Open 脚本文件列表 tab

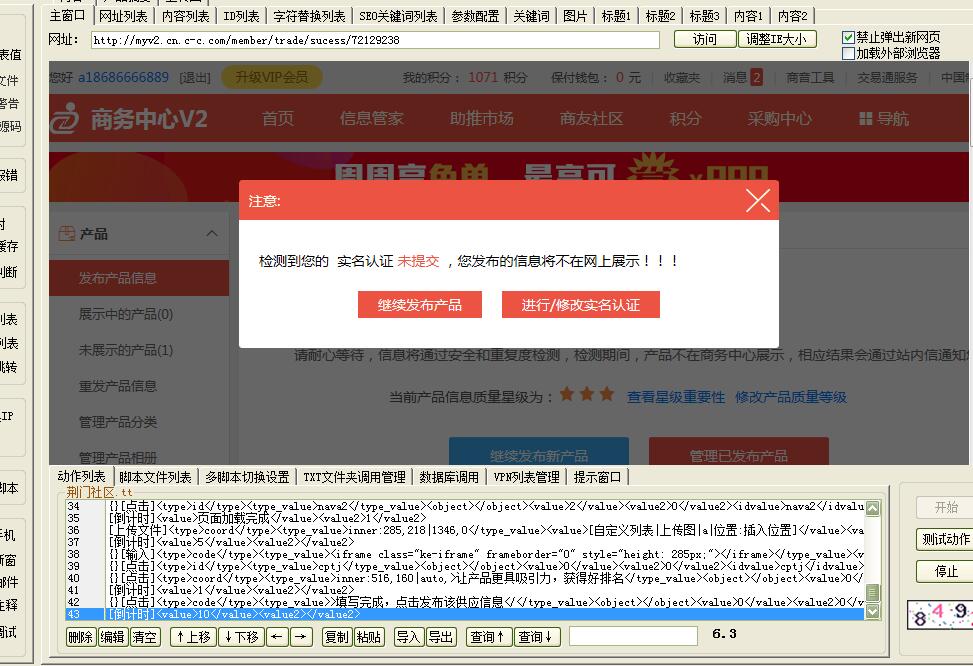point(155,477)
